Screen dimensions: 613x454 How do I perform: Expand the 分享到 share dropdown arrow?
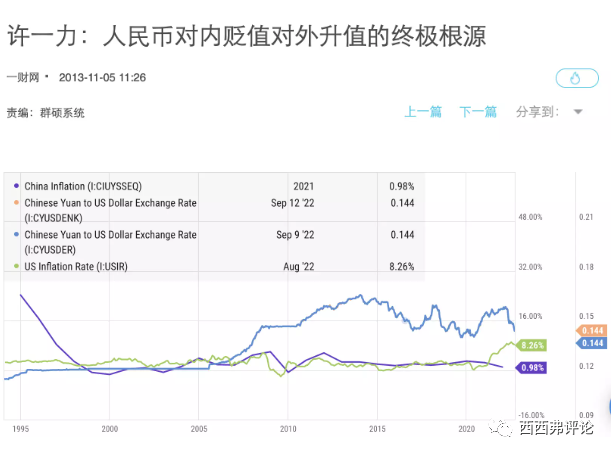pyautogui.click(x=578, y=112)
